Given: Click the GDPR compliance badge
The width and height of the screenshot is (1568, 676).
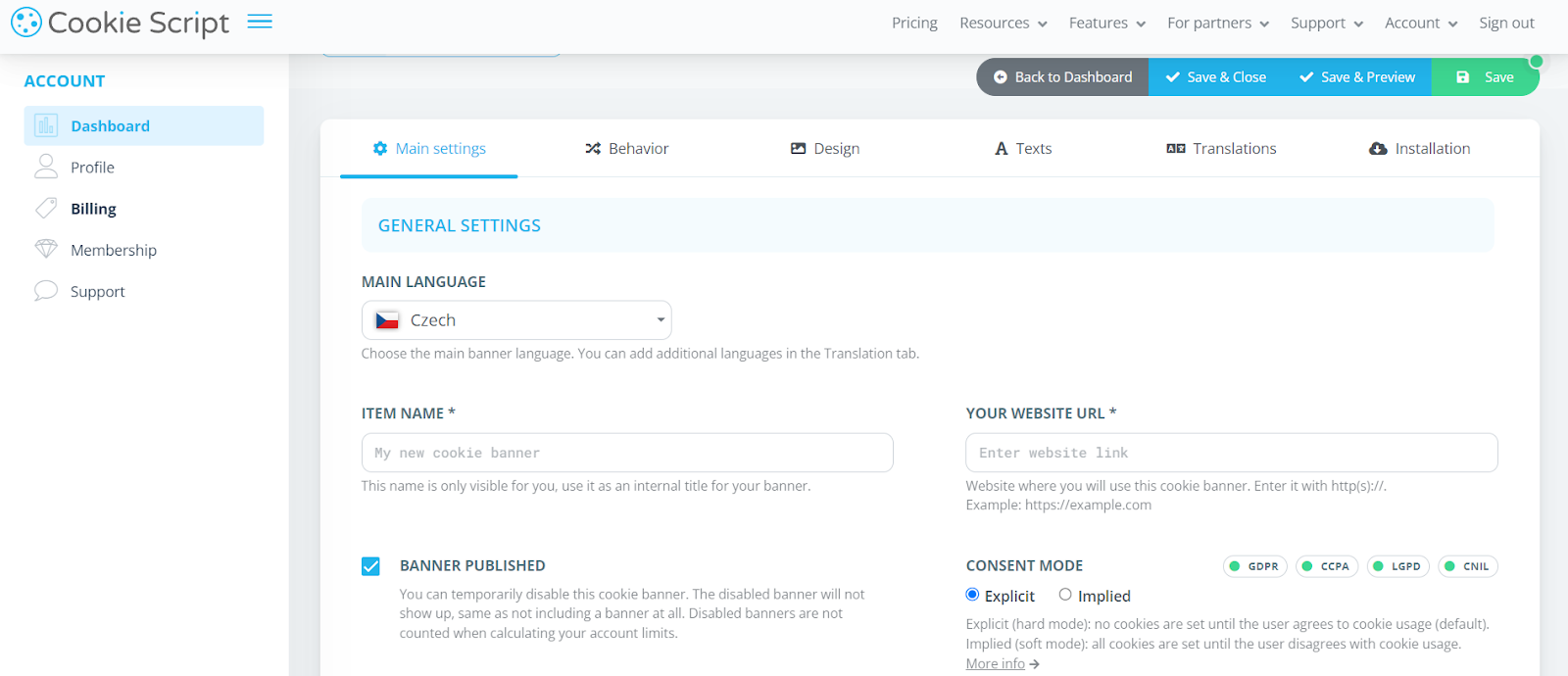Looking at the screenshot, I should 1254,566.
